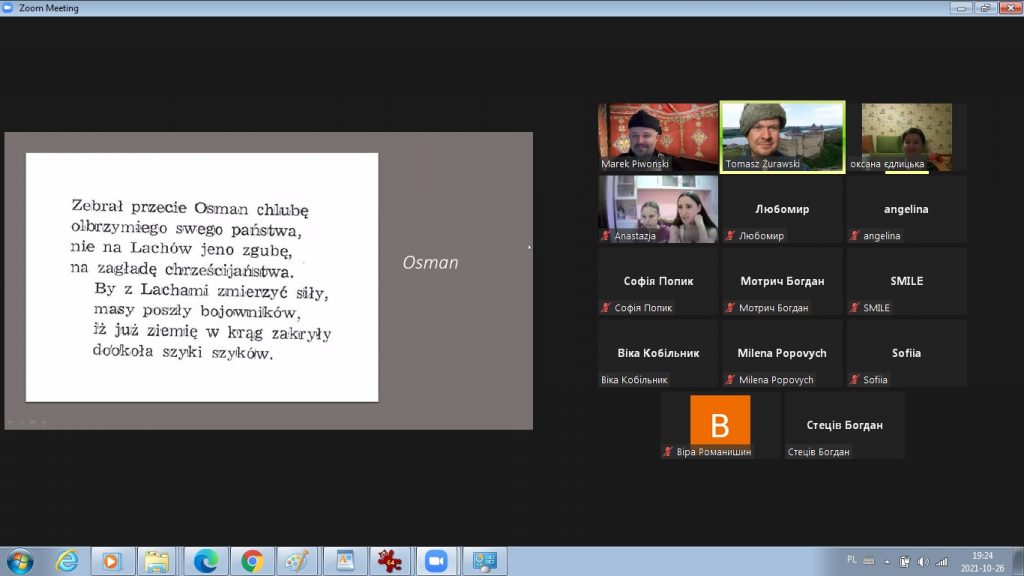Image resolution: width=1024 pixels, height=576 pixels.
Task: Click the Стеців Богдан participant tile
Action: click(844, 425)
